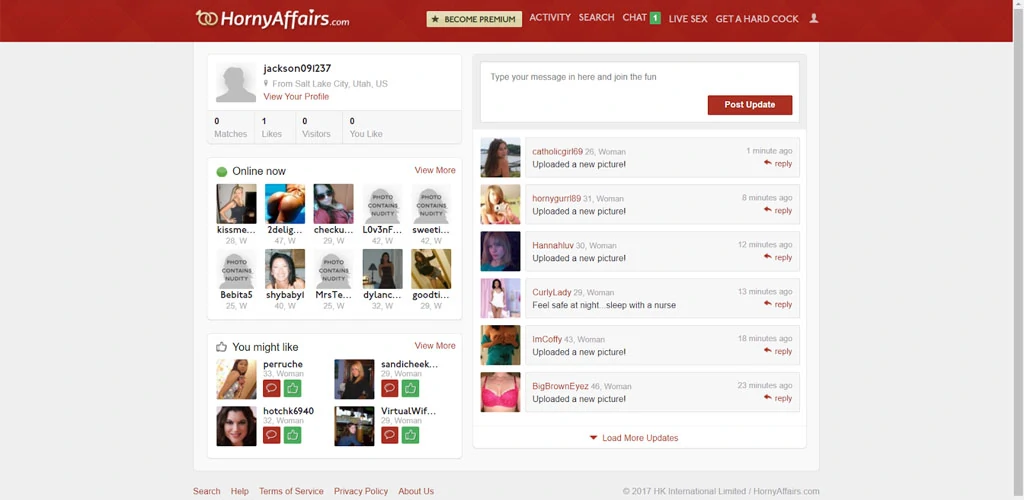This screenshot has height=500, width=1024.
Task: Open the Activity menu item
Action: 550,18
